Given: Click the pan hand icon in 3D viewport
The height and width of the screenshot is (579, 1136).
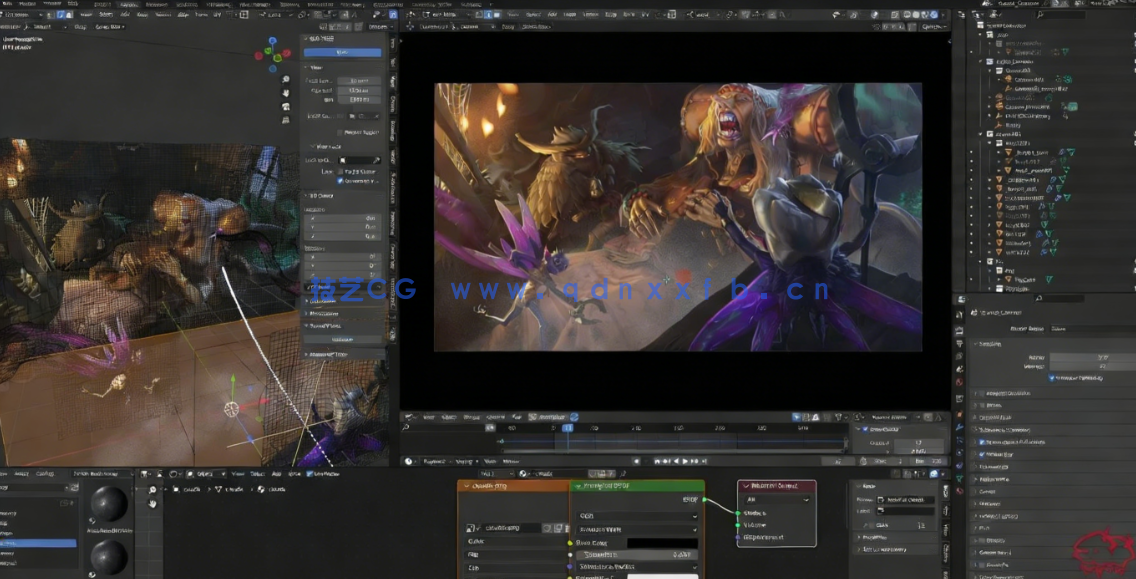Looking at the screenshot, I should coord(287,93).
